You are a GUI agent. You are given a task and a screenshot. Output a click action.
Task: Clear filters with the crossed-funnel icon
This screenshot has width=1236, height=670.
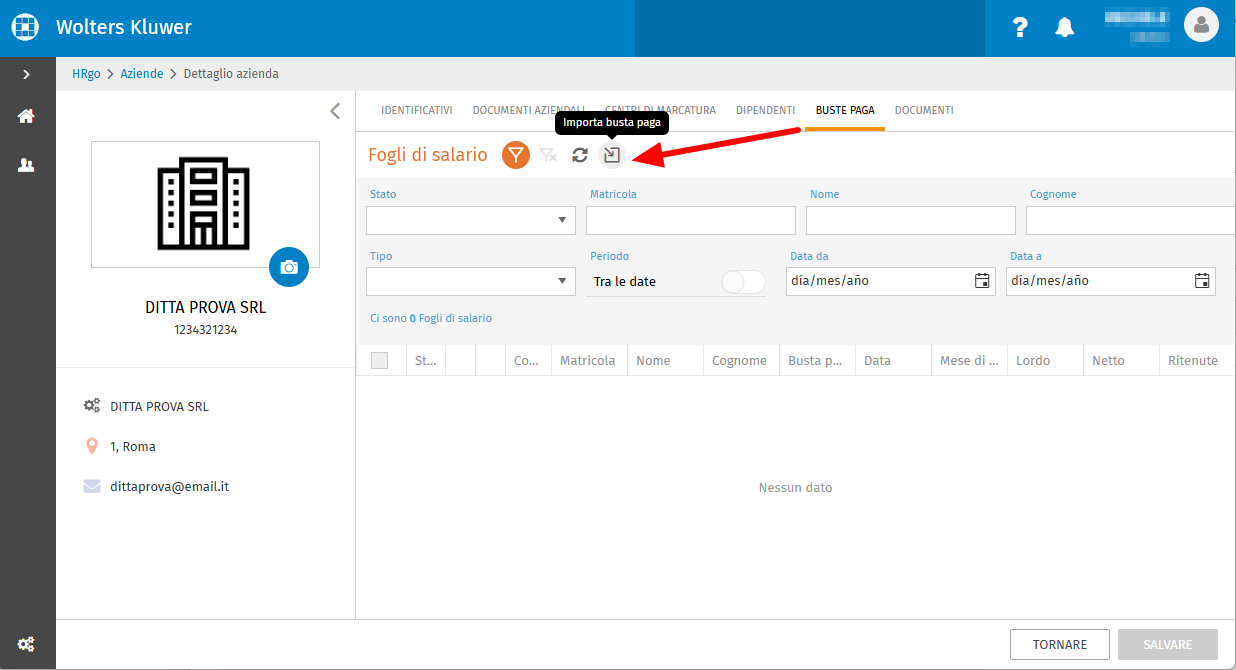coord(548,155)
